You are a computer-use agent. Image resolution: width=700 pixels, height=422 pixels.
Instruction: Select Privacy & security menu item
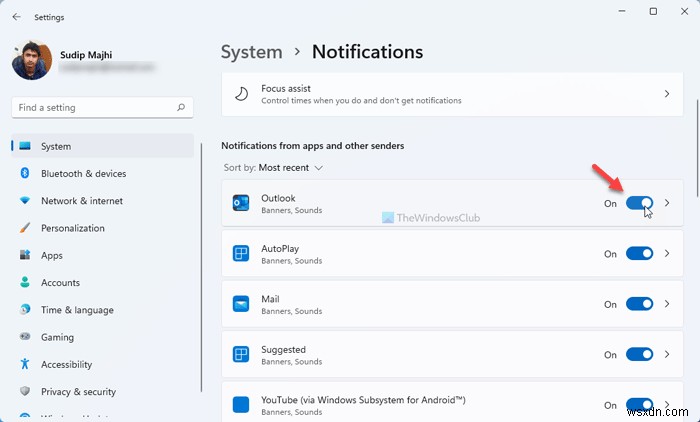pyautogui.click(x=103, y=391)
